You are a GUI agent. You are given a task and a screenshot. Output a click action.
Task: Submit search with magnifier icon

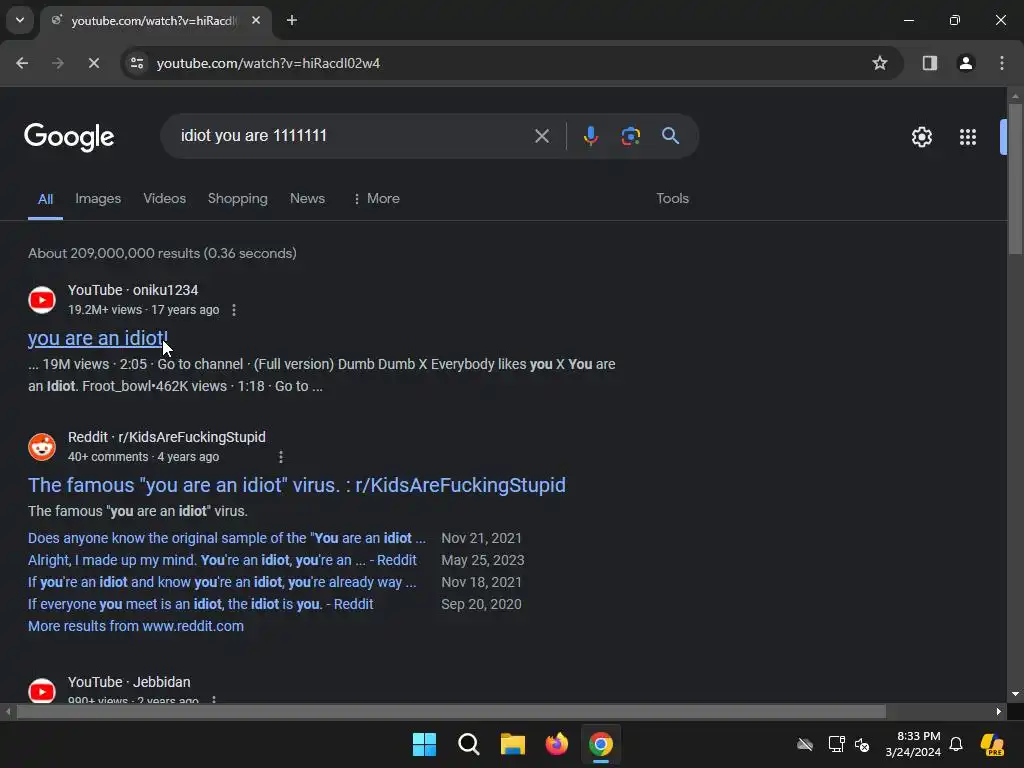(x=671, y=136)
